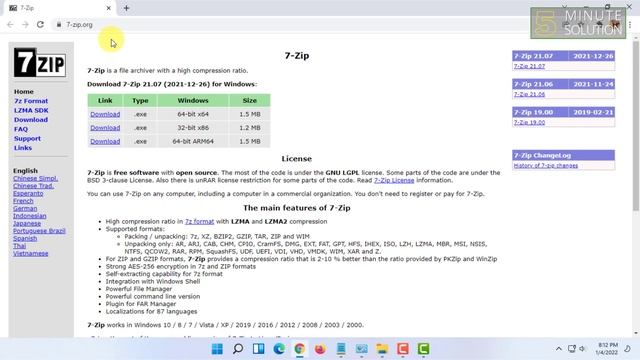The image size is (640, 360).
Task: Click the browser forward arrow
Action: point(25,24)
